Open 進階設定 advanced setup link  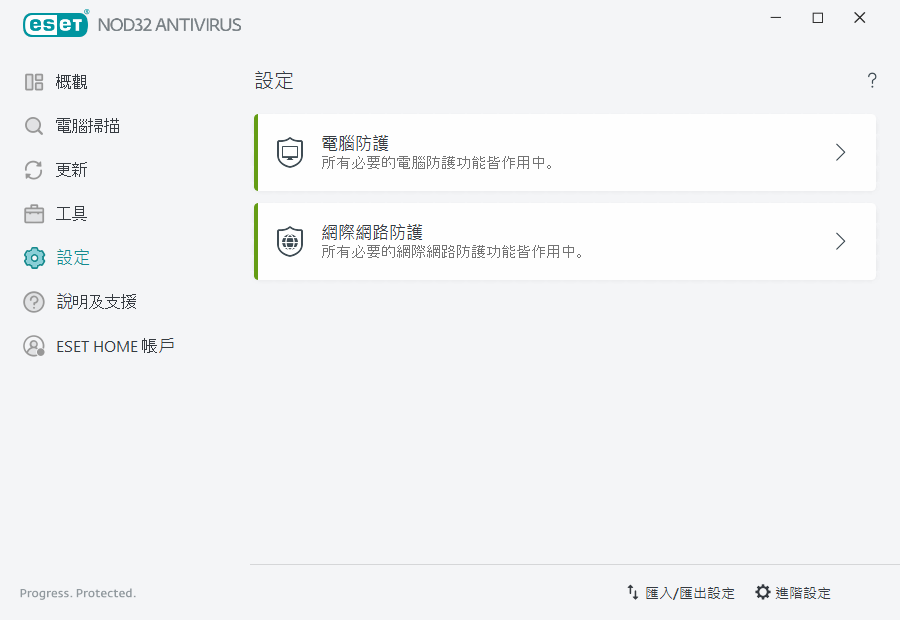click(x=803, y=593)
